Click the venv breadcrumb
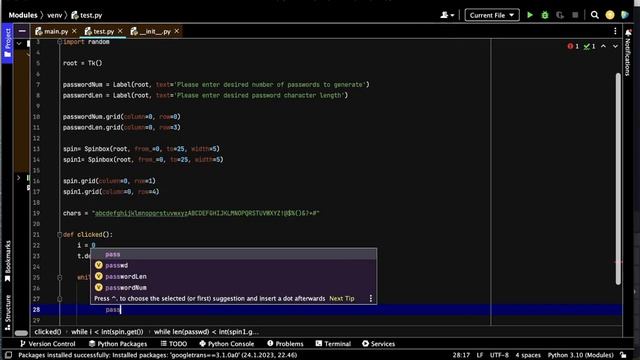Screen dimensions: 640x360 (54, 15)
